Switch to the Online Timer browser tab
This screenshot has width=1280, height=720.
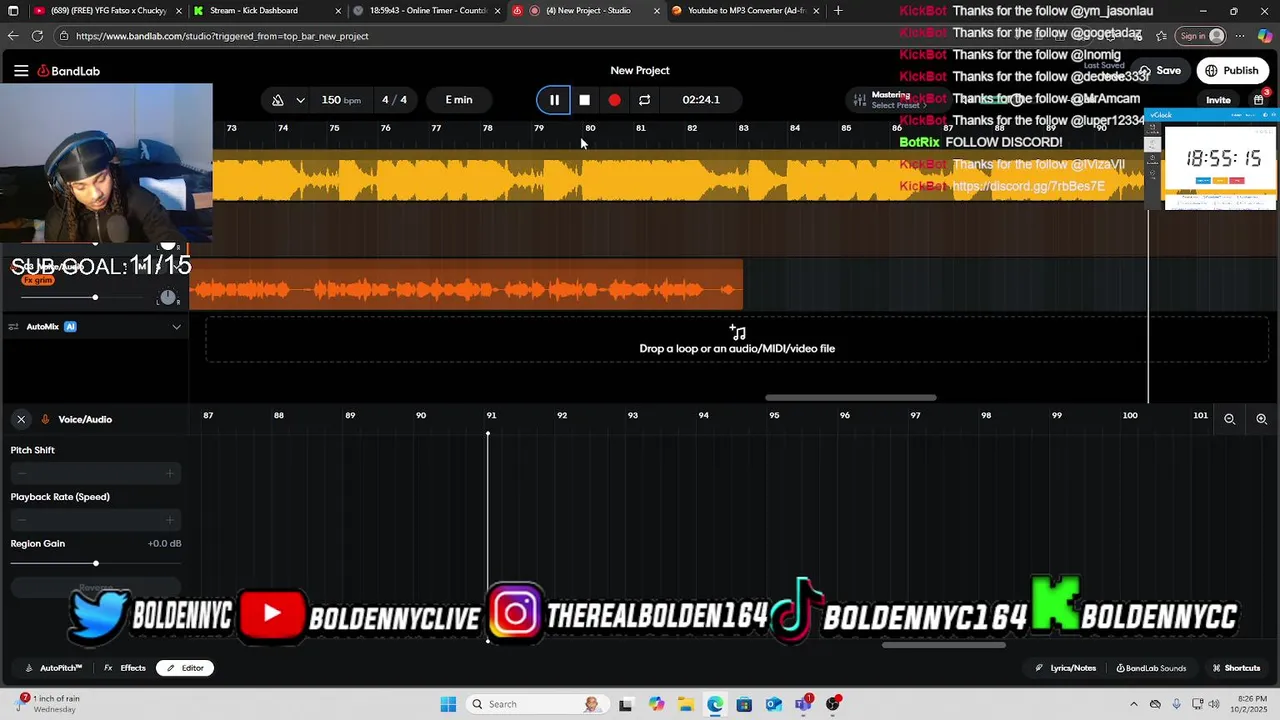pyautogui.click(x=426, y=11)
